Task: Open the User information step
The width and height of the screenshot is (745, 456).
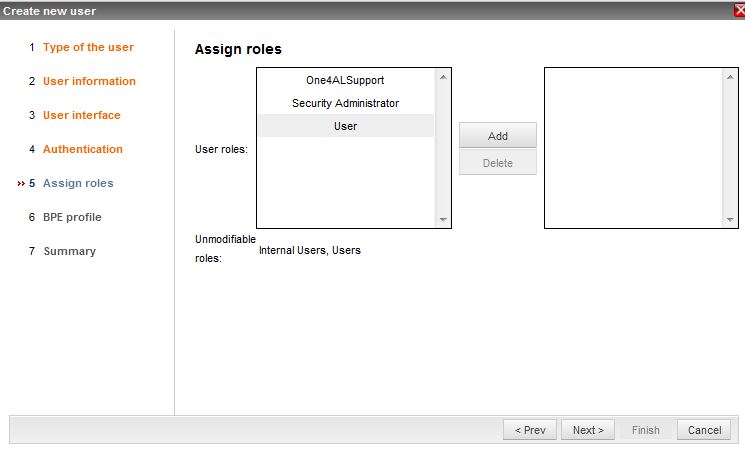Action: pos(89,81)
